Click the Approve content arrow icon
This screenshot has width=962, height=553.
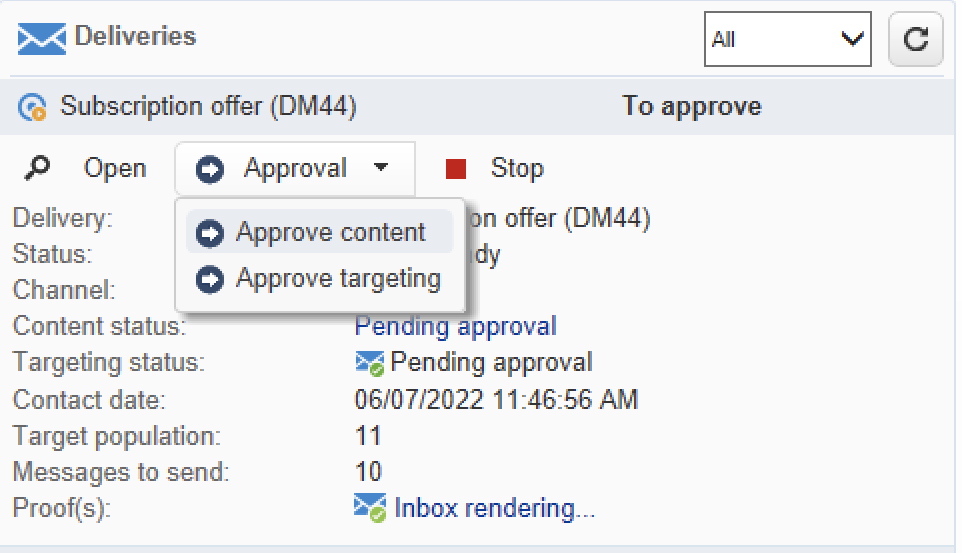click(x=210, y=233)
